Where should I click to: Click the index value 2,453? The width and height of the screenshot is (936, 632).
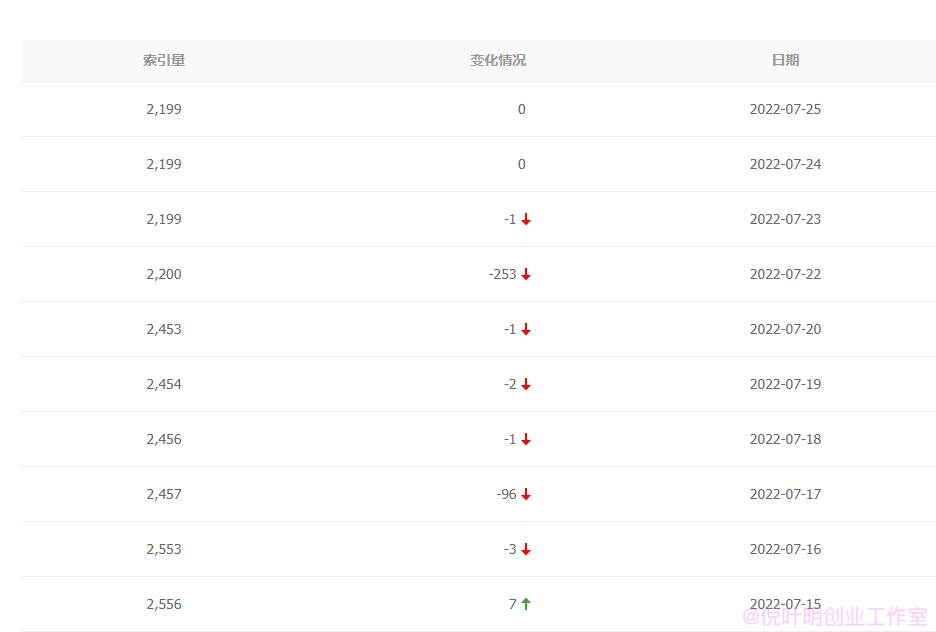point(164,329)
